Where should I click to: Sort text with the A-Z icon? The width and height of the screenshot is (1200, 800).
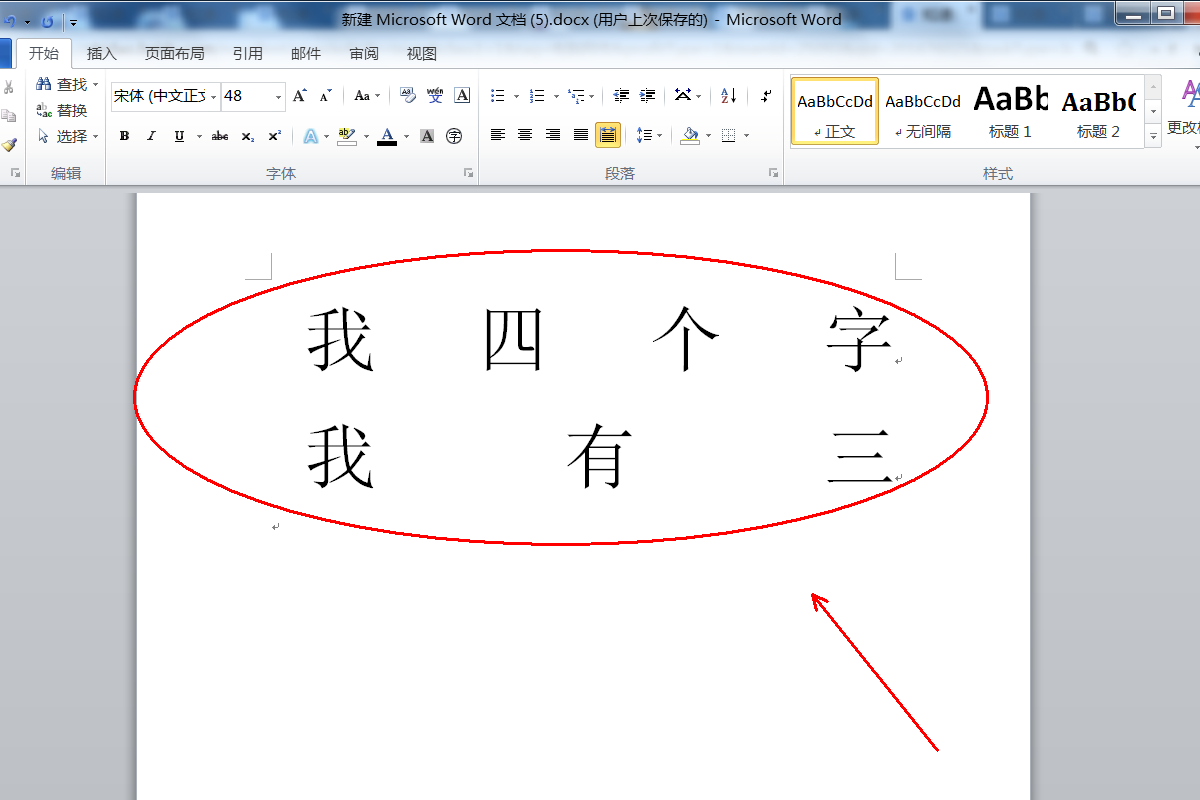pyautogui.click(x=728, y=96)
